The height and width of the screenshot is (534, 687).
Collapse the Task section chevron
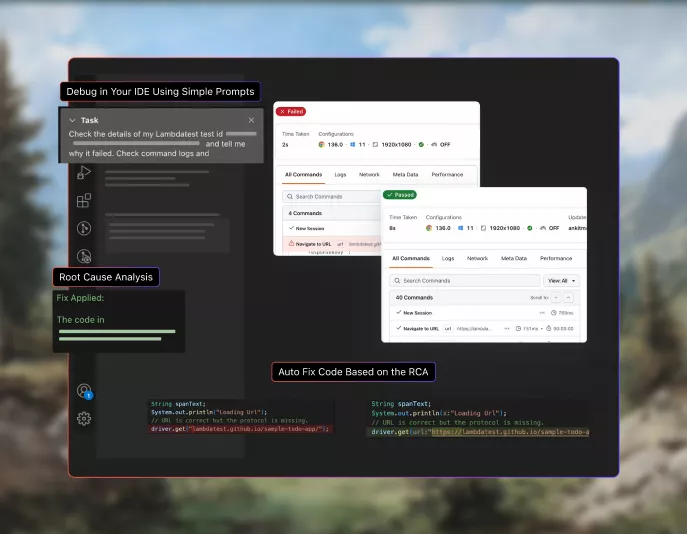tap(72, 120)
